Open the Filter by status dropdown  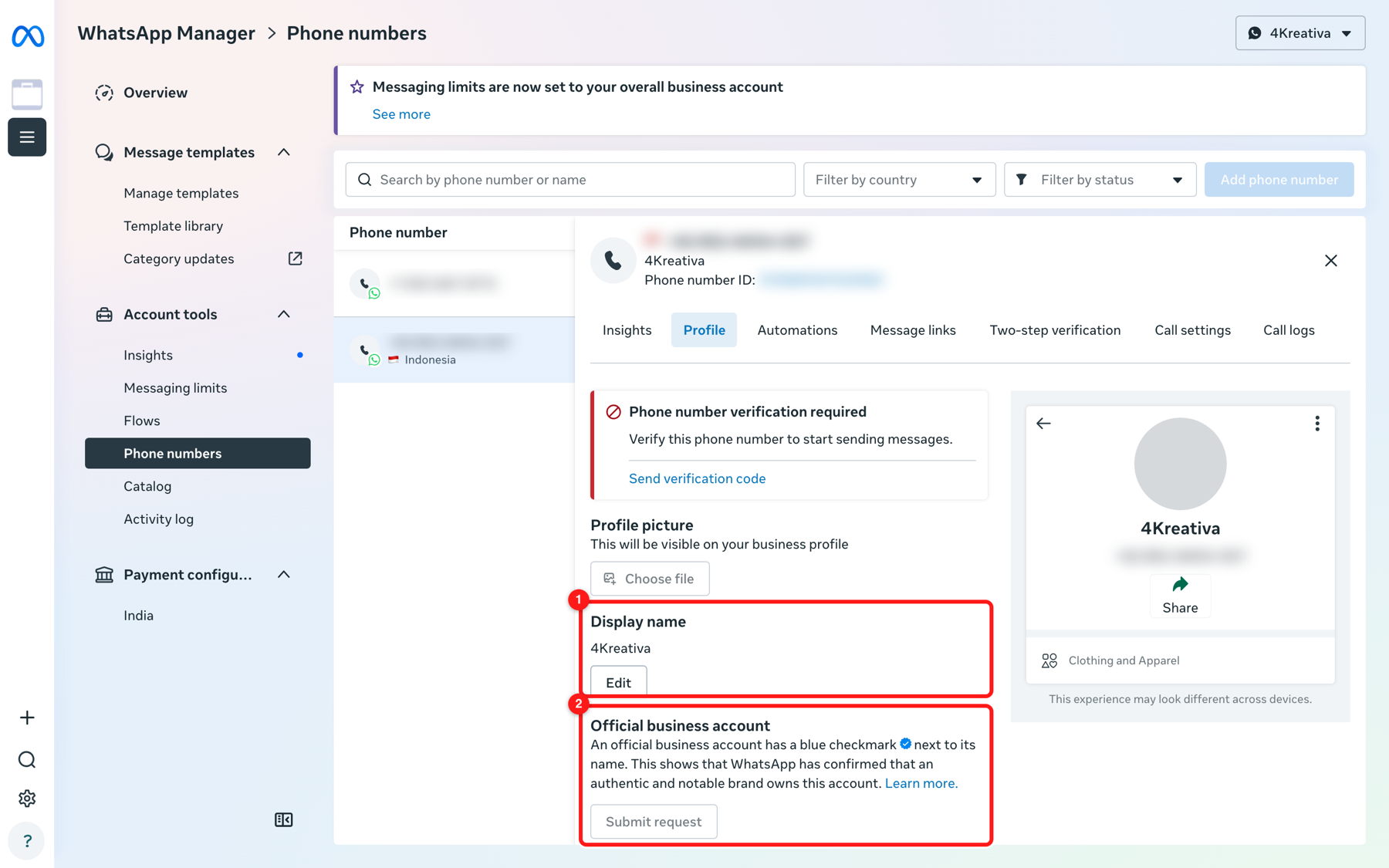tap(1100, 180)
